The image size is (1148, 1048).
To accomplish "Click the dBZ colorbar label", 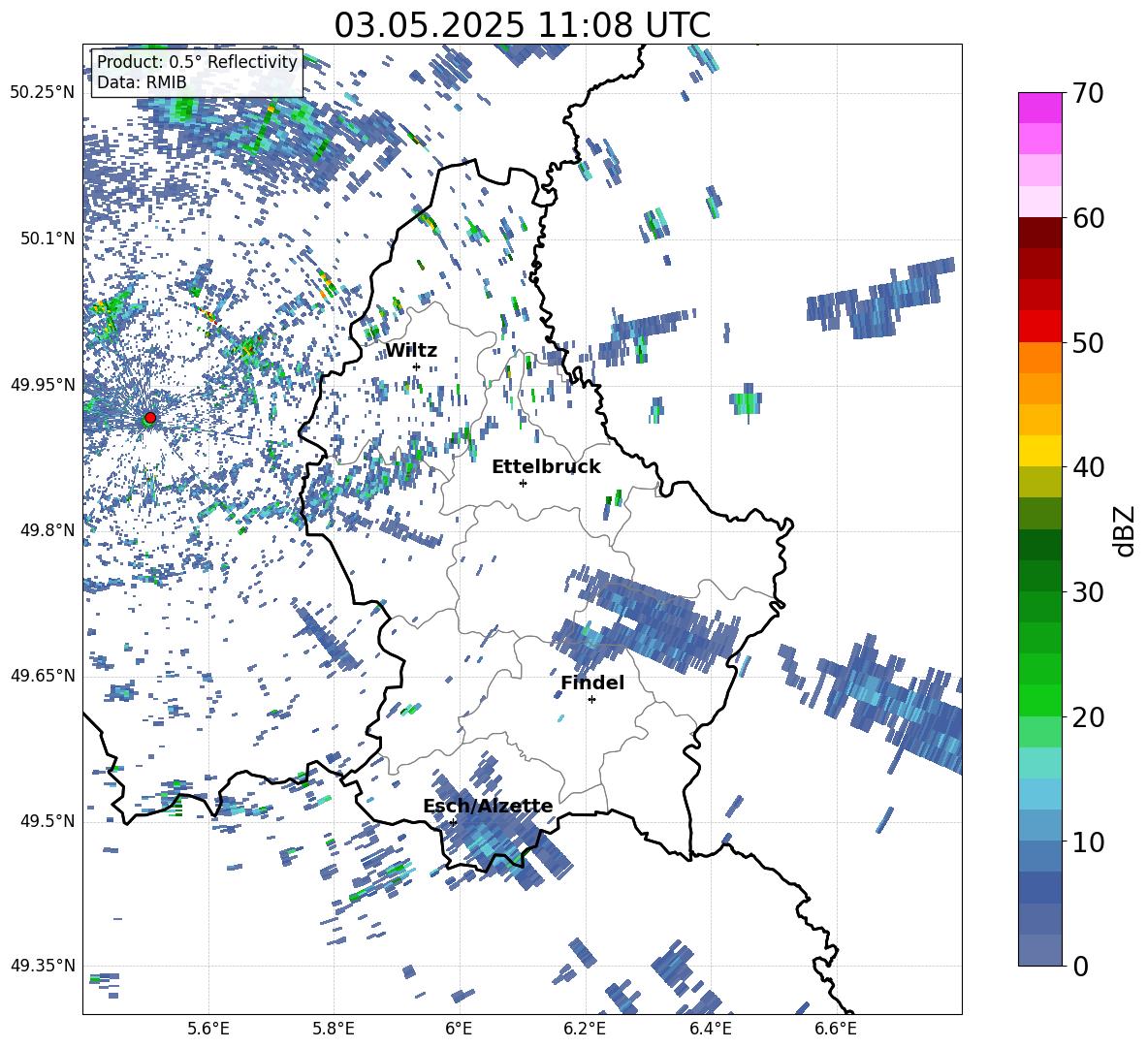I will 1124,530.
